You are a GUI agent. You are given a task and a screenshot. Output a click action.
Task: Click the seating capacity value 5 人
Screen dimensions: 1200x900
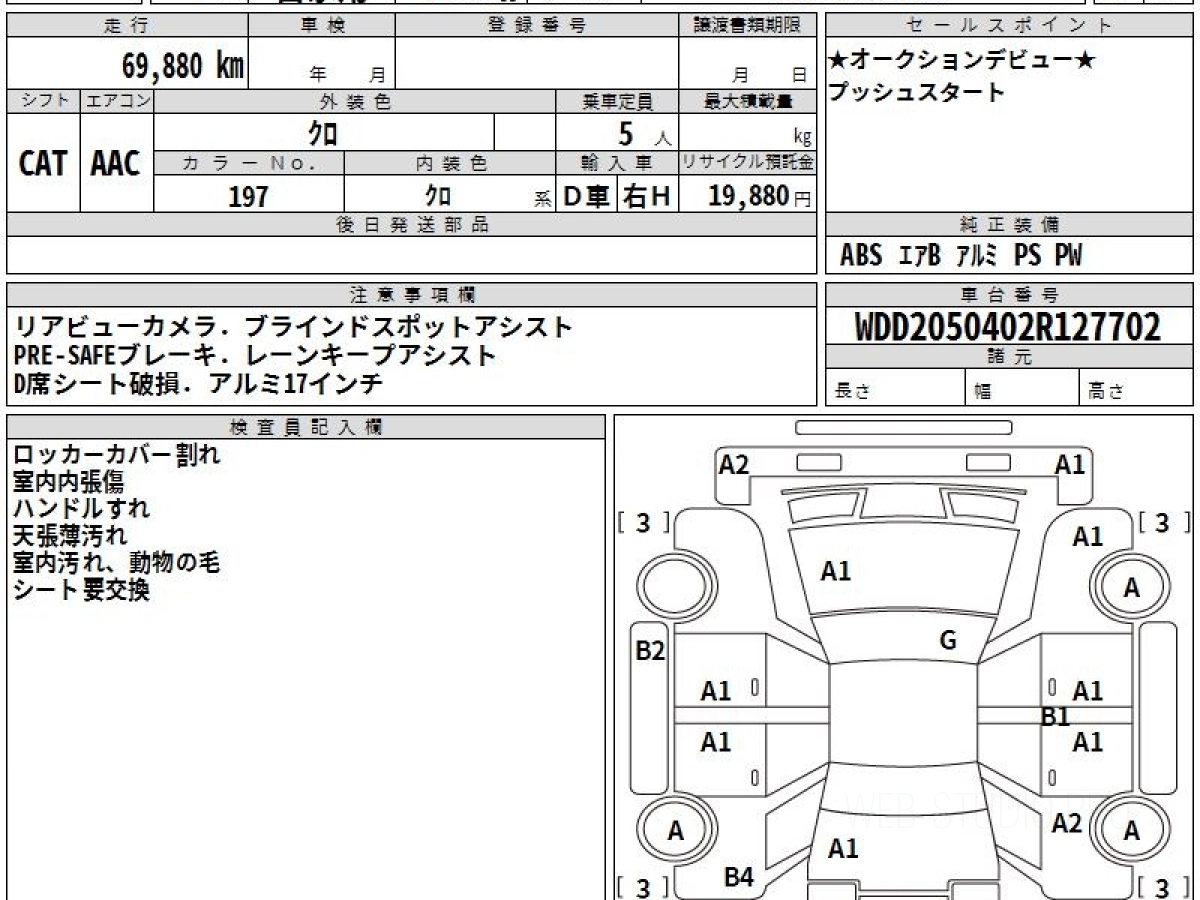(645, 134)
